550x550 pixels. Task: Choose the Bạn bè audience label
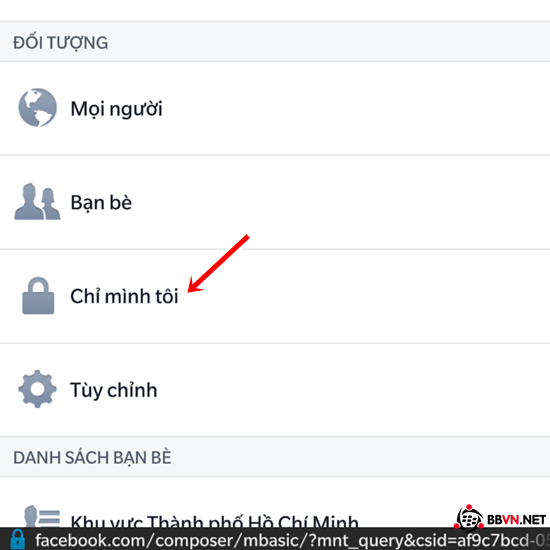pos(101,203)
